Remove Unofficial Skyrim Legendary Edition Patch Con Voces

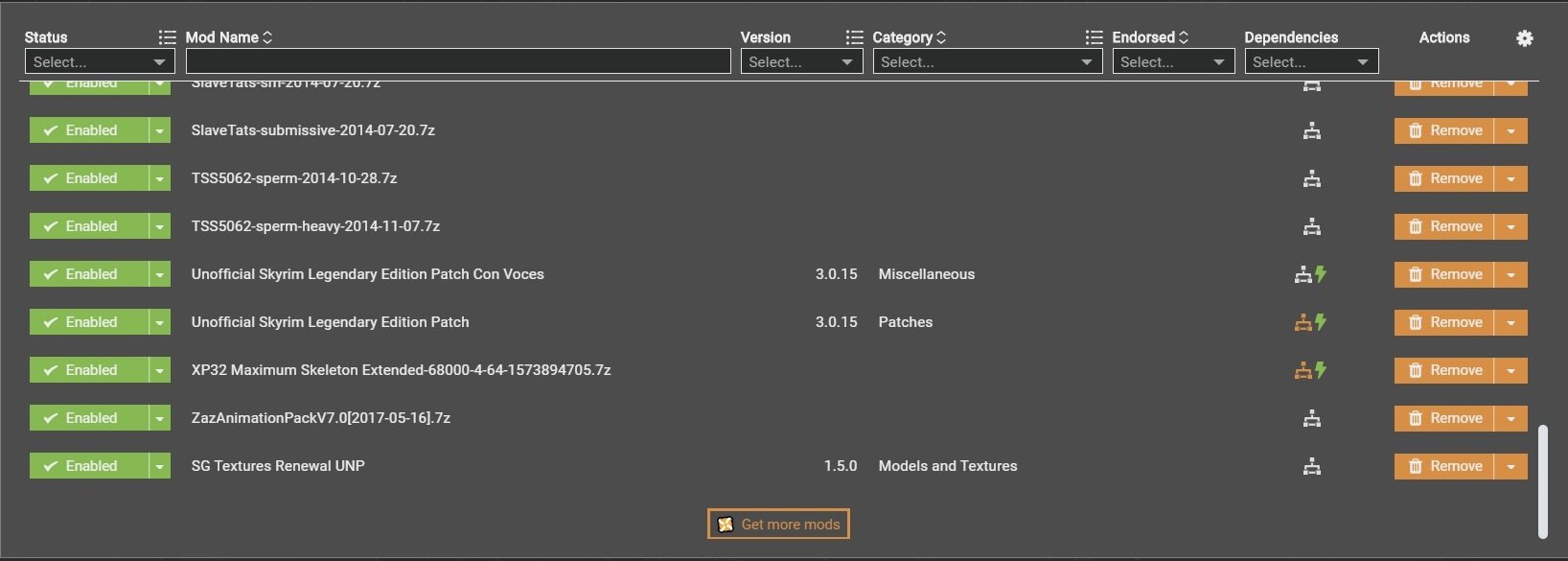1444,274
